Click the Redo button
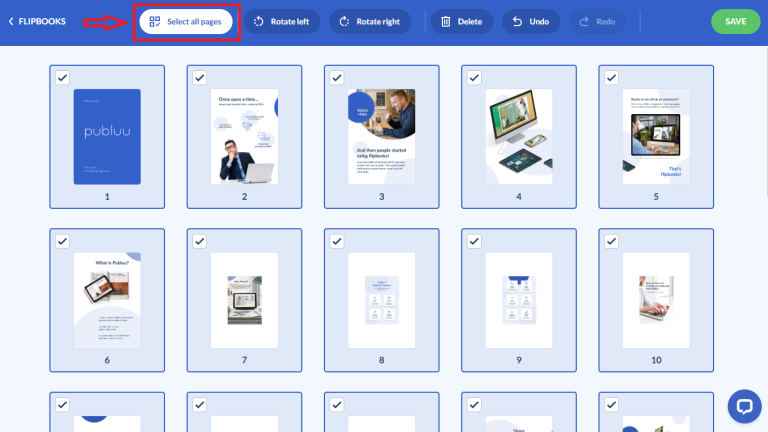768x432 pixels. tap(597, 22)
